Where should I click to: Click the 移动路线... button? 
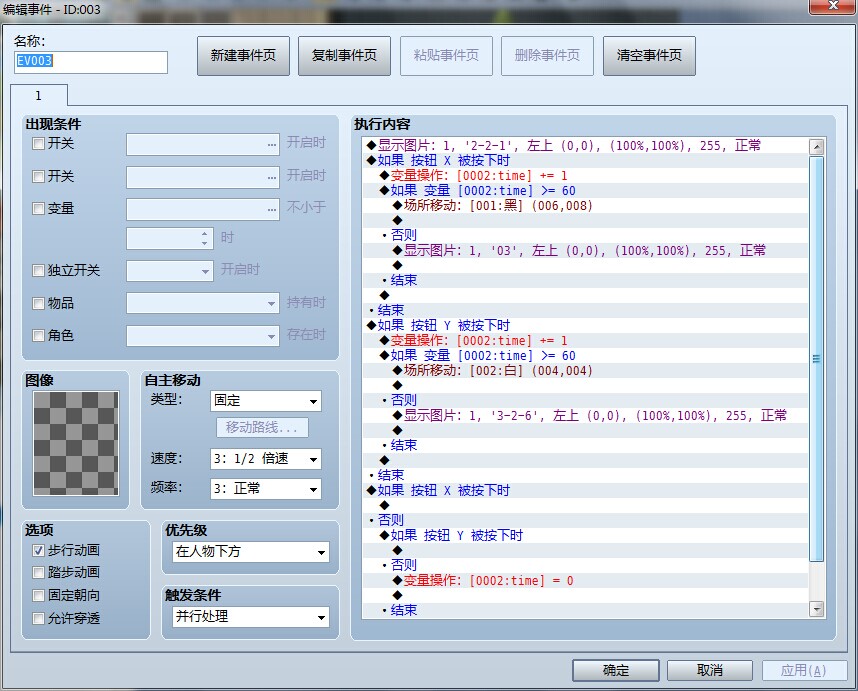262,427
